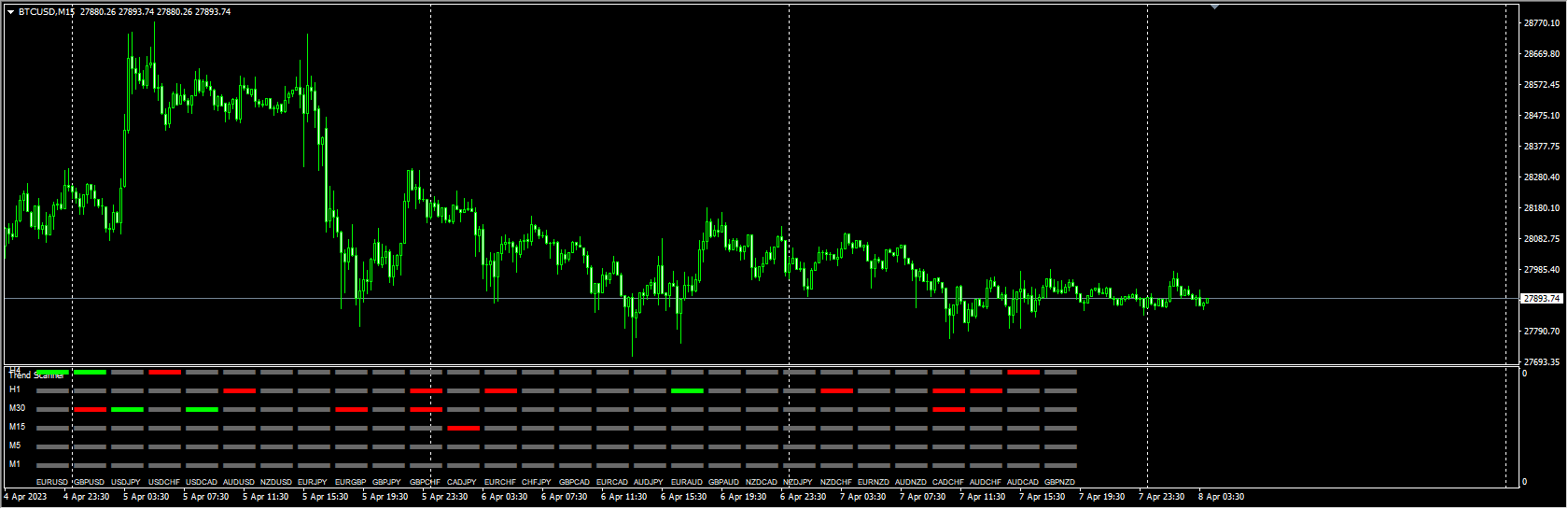Viewport: 1568px width, 509px height.
Task: Click the green M30 signal bar for USDJPY
Action: pos(127,410)
